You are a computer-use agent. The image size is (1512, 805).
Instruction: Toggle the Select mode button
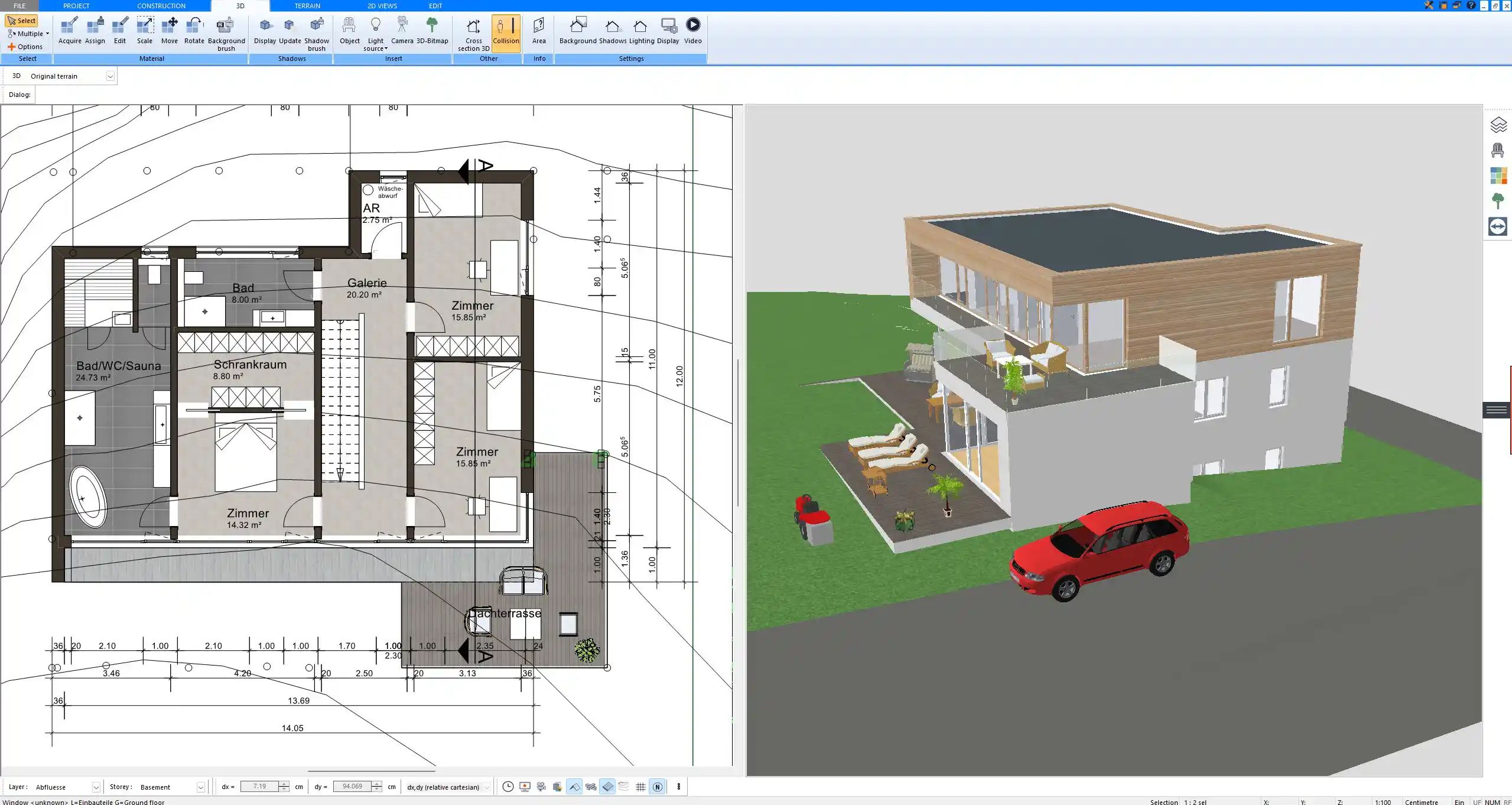21,21
